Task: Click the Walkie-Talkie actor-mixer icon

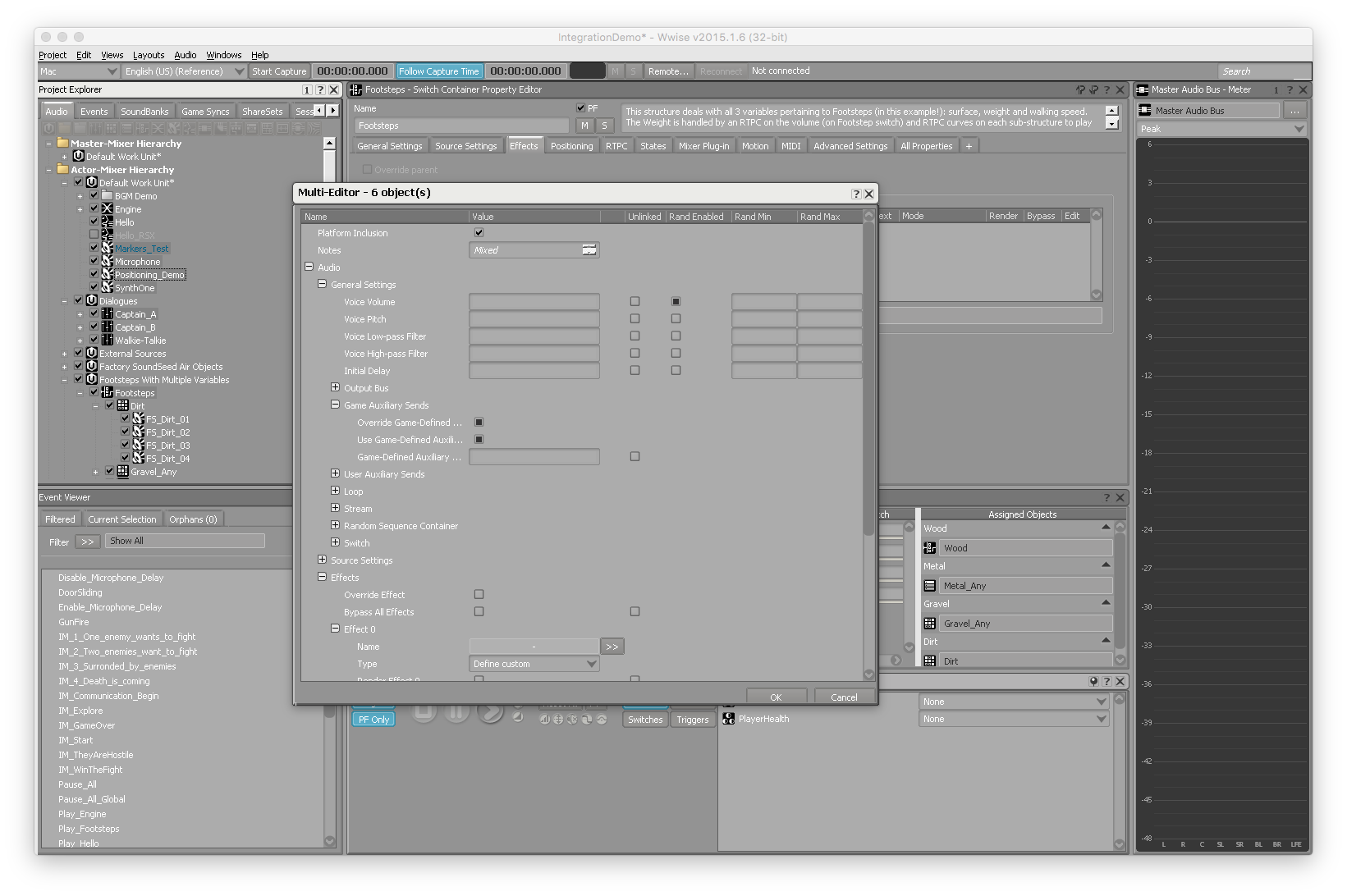Action: [x=107, y=341]
